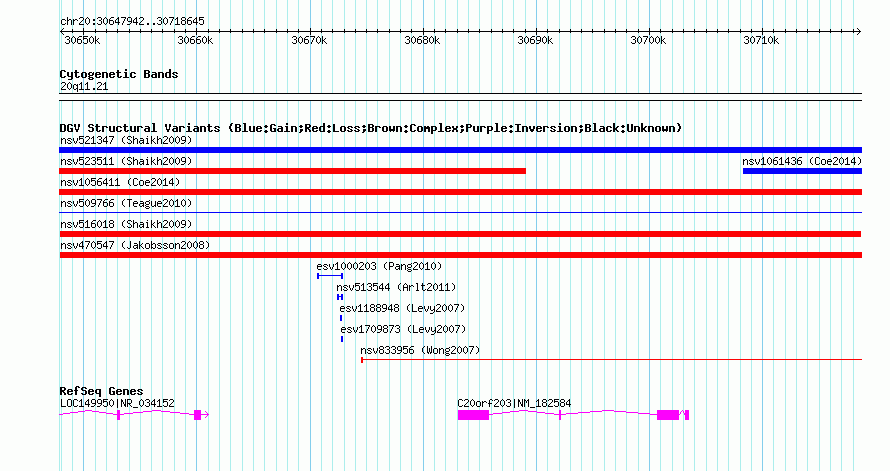This screenshot has height=471, width=890.
Task: Open nsv513544 (Arlt2011) variant label
Action: pos(396,287)
